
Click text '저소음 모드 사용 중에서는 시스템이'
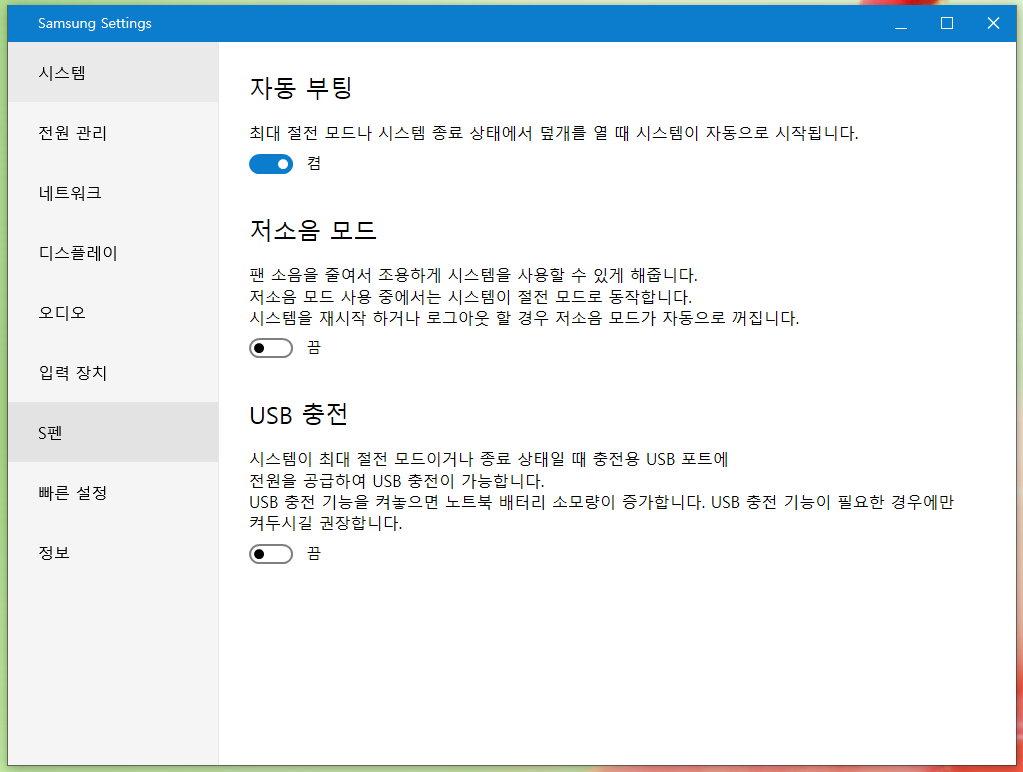click(x=380, y=297)
